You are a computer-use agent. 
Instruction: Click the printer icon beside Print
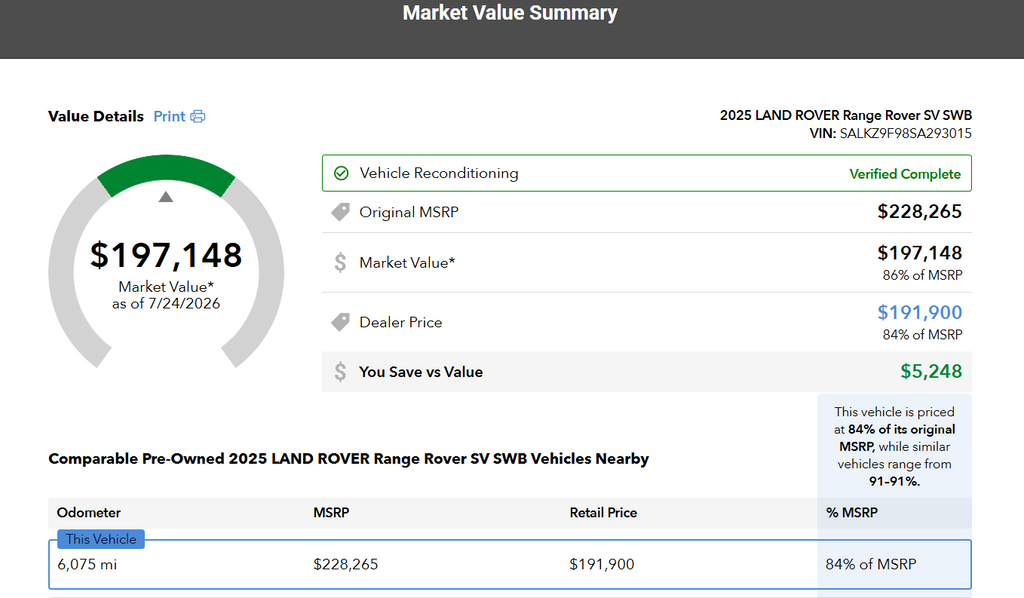coord(198,117)
